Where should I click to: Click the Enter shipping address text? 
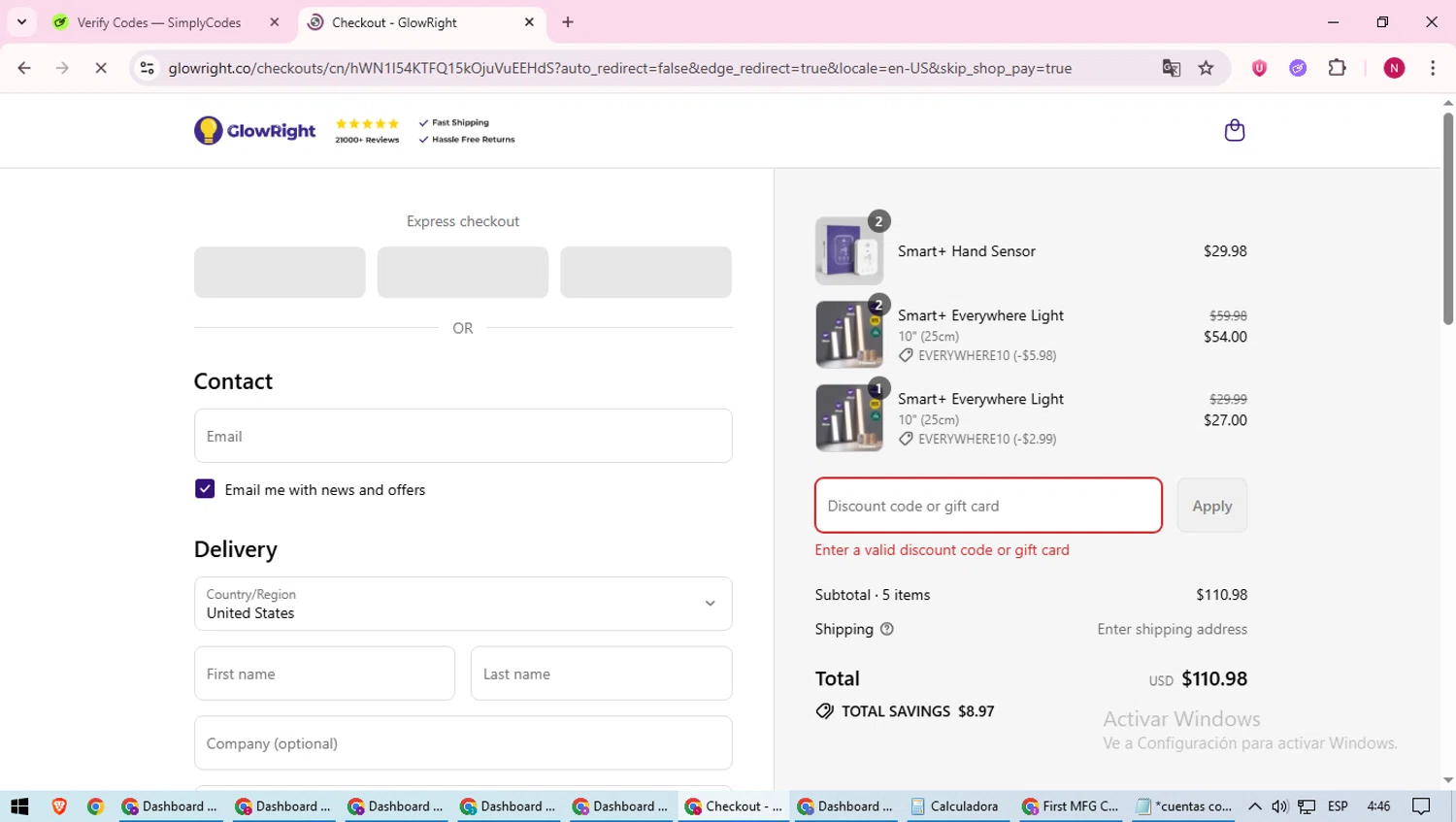[x=1172, y=629]
